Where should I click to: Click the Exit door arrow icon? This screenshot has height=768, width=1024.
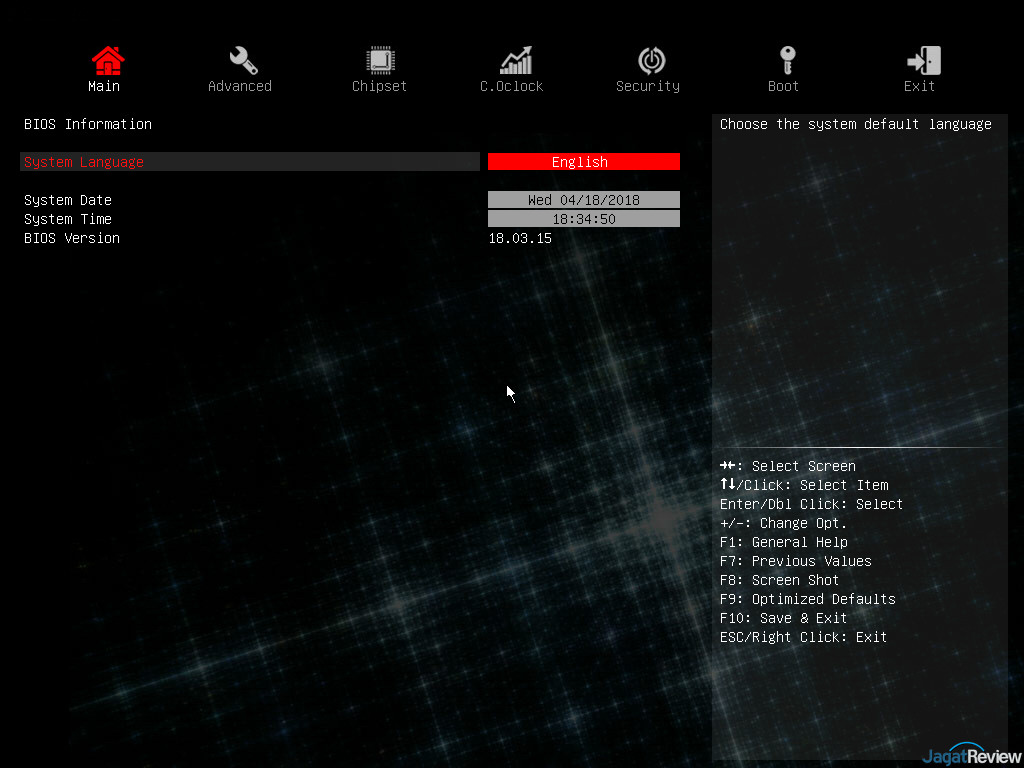[922, 60]
